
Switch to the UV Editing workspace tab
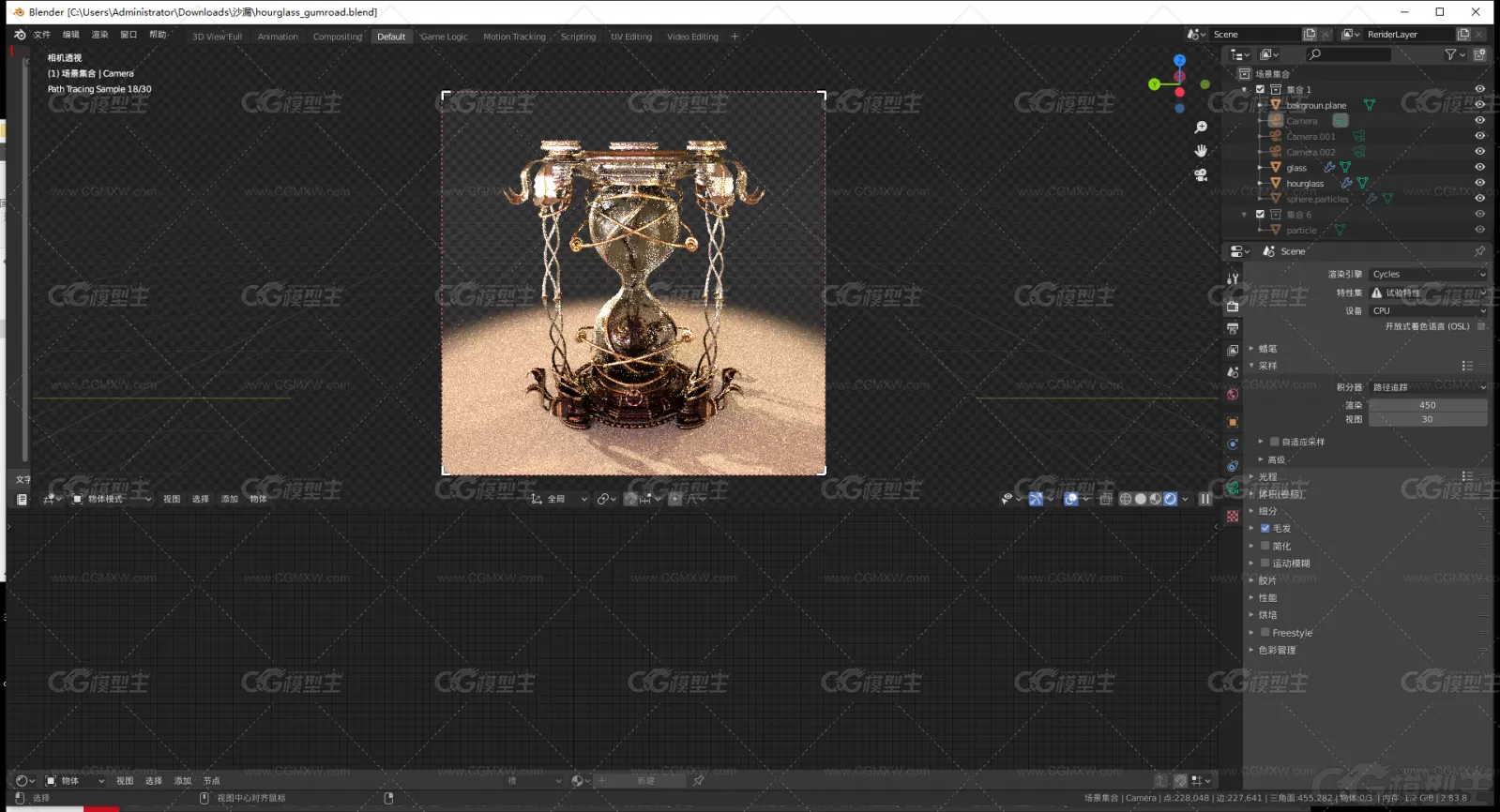[631, 37]
